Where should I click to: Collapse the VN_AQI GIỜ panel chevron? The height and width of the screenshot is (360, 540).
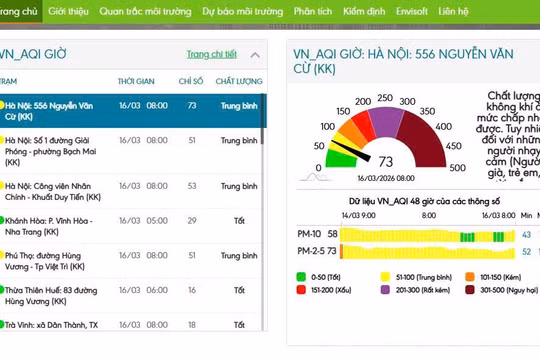point(255,55)
